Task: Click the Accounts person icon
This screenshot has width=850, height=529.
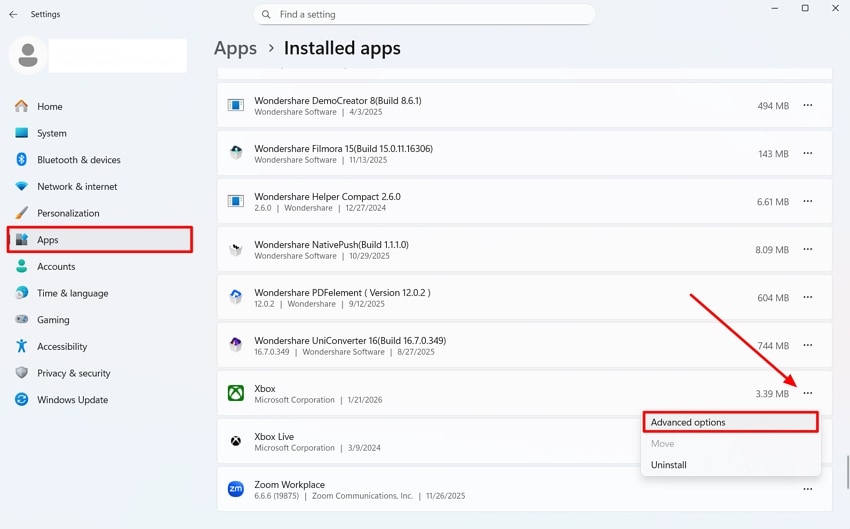Action: pyautogui.click(x=22, y=266)
